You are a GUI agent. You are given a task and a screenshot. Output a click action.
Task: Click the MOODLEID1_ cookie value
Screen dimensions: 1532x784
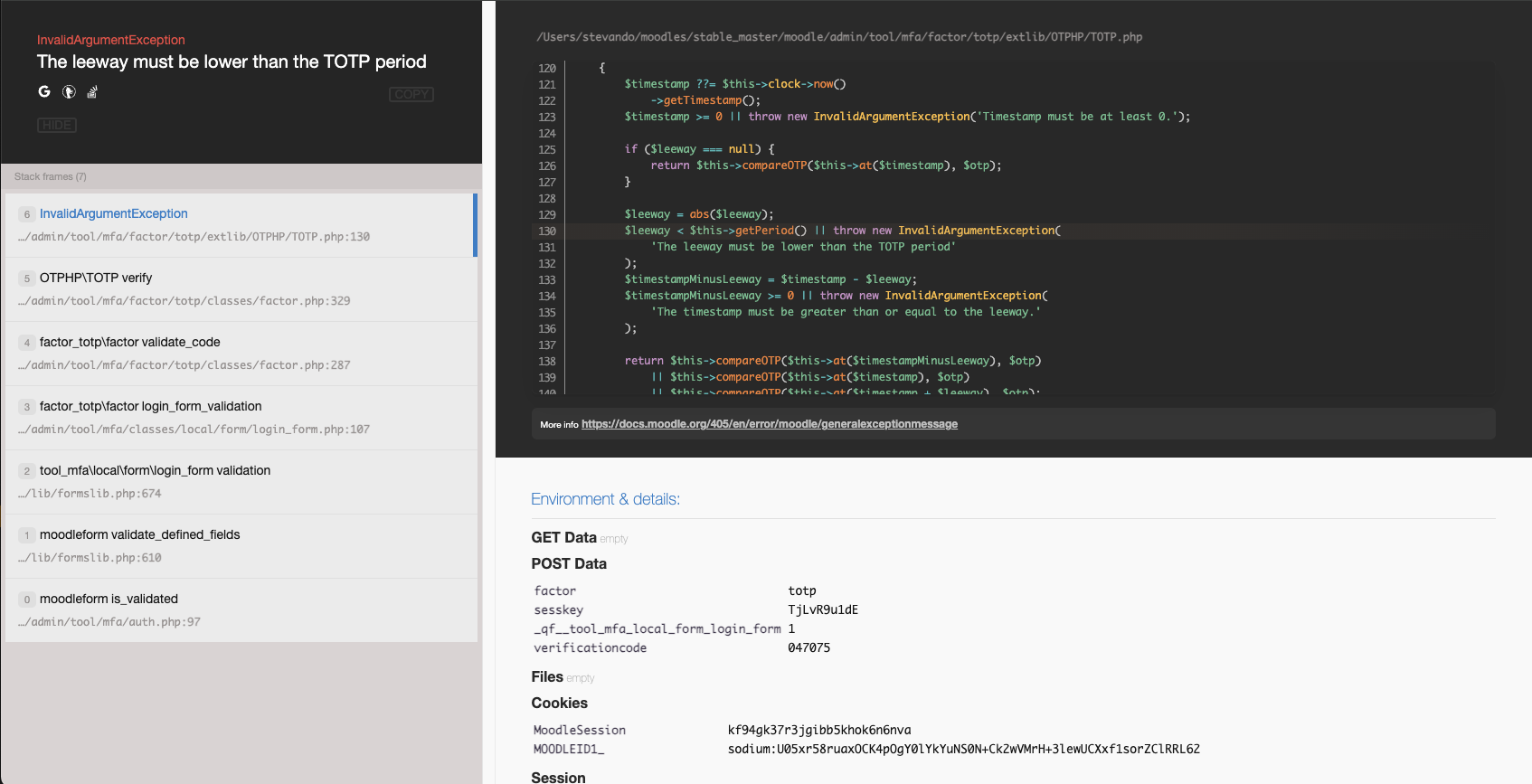pos(964,749)
